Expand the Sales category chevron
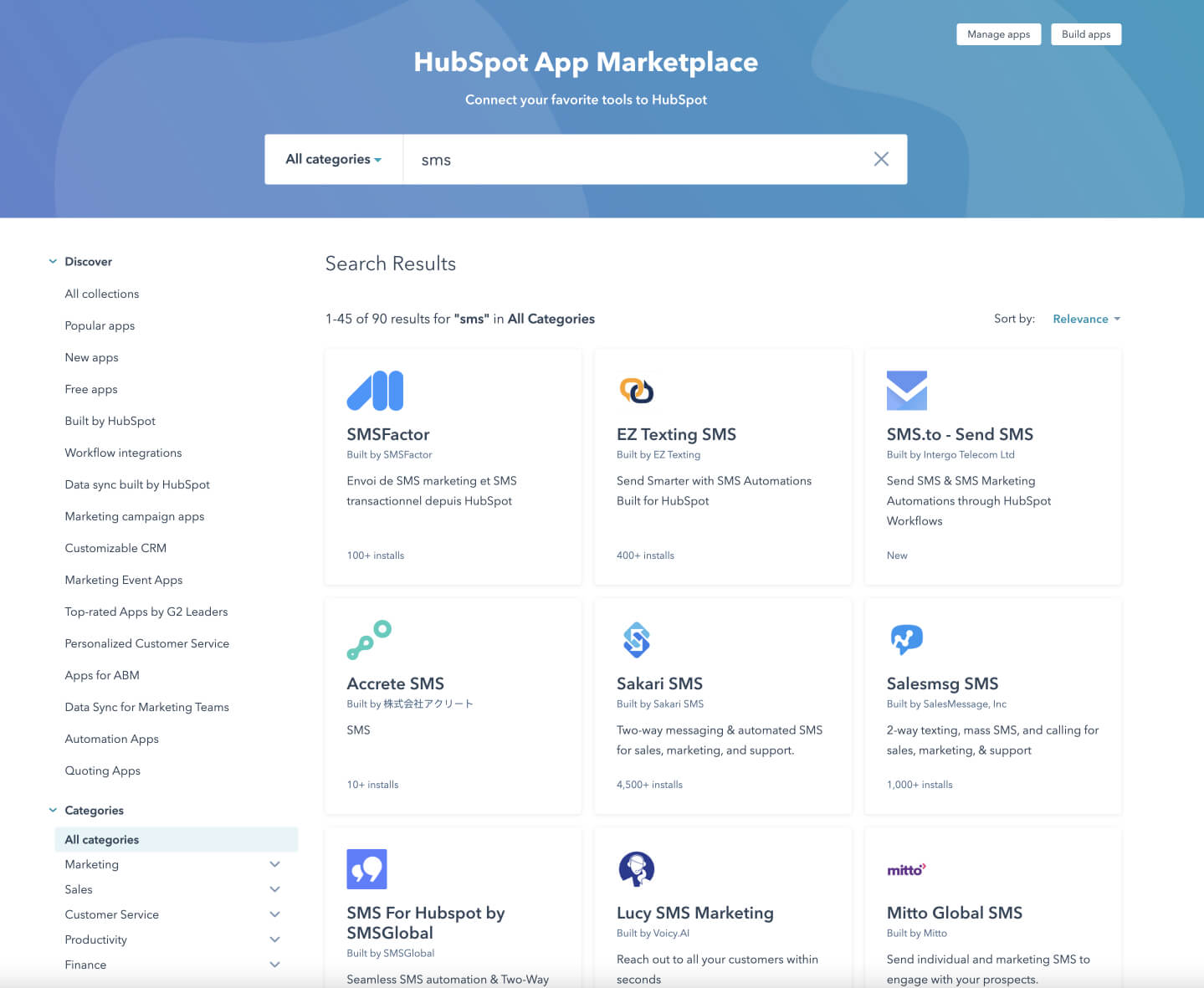The width and height of the screenshot is (1204, 988). (x=274, y=889)
